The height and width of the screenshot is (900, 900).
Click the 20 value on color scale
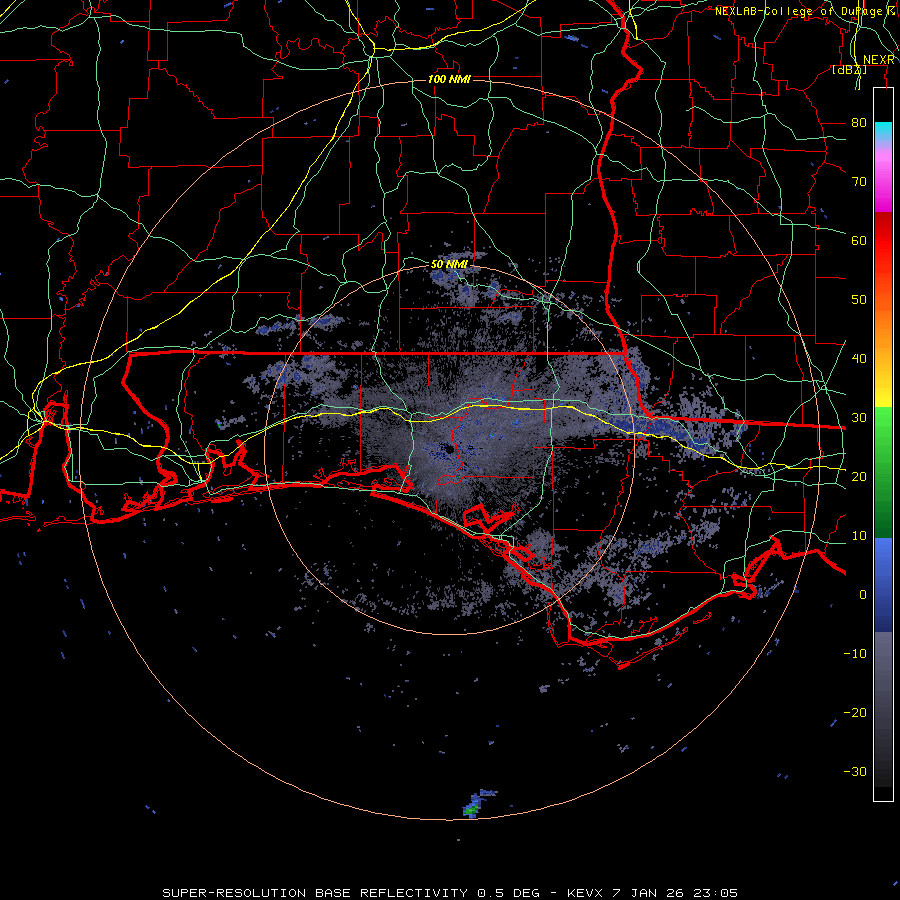pyautogui.click(x=859, y=477)
